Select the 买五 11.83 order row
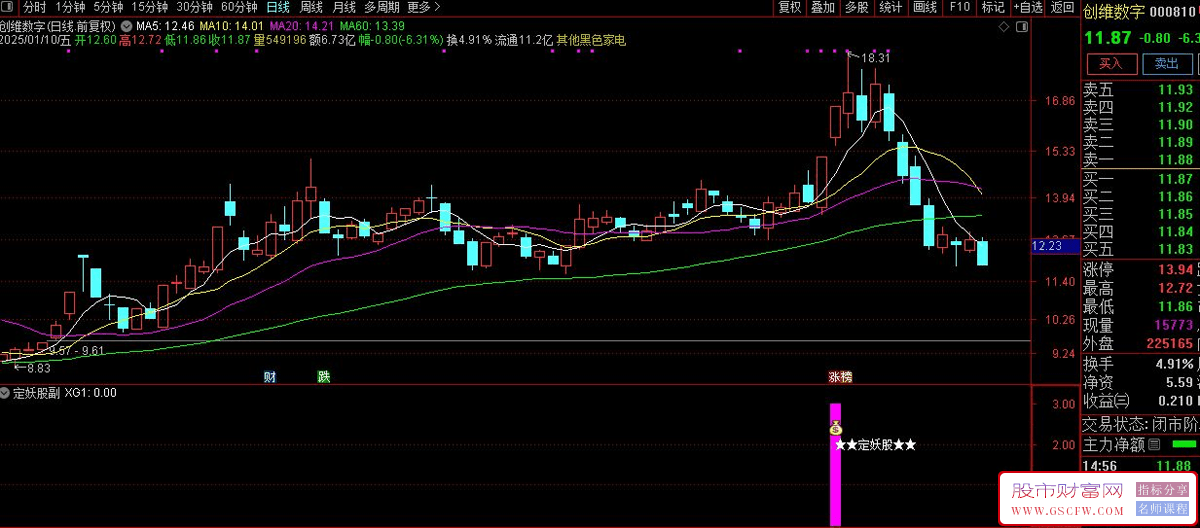 (1140, 249)
